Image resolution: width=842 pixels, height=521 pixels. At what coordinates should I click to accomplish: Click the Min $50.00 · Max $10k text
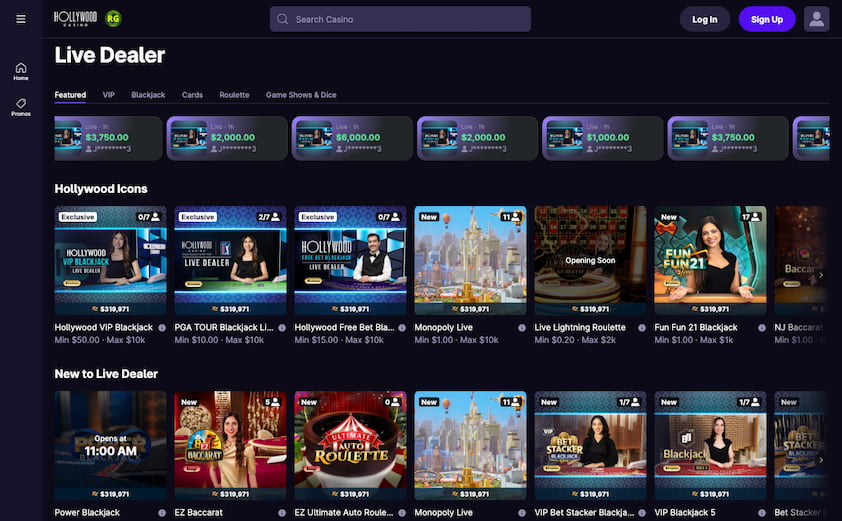point(100,340)
